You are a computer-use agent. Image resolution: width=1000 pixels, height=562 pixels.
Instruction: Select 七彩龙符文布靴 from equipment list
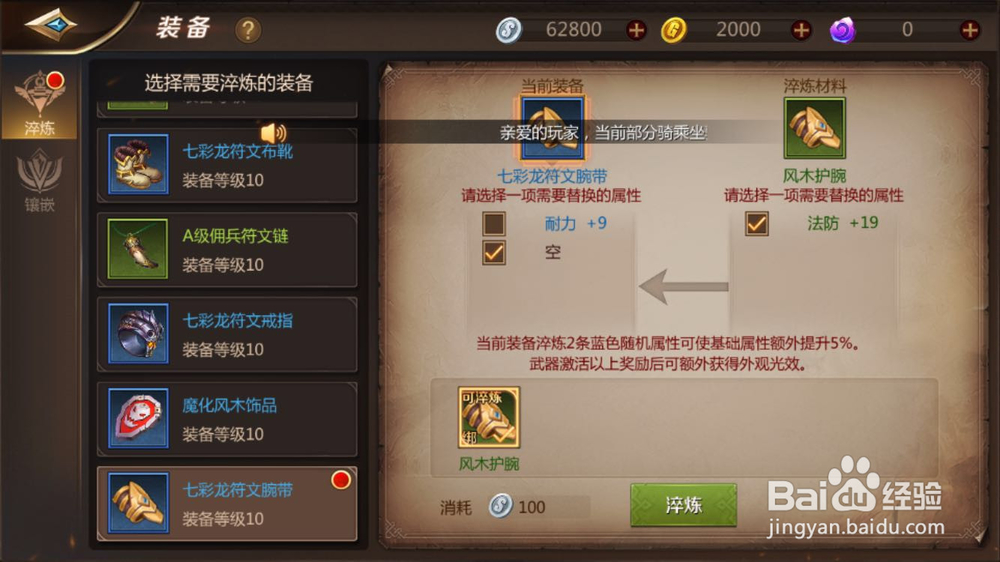[x=227, y=165]
